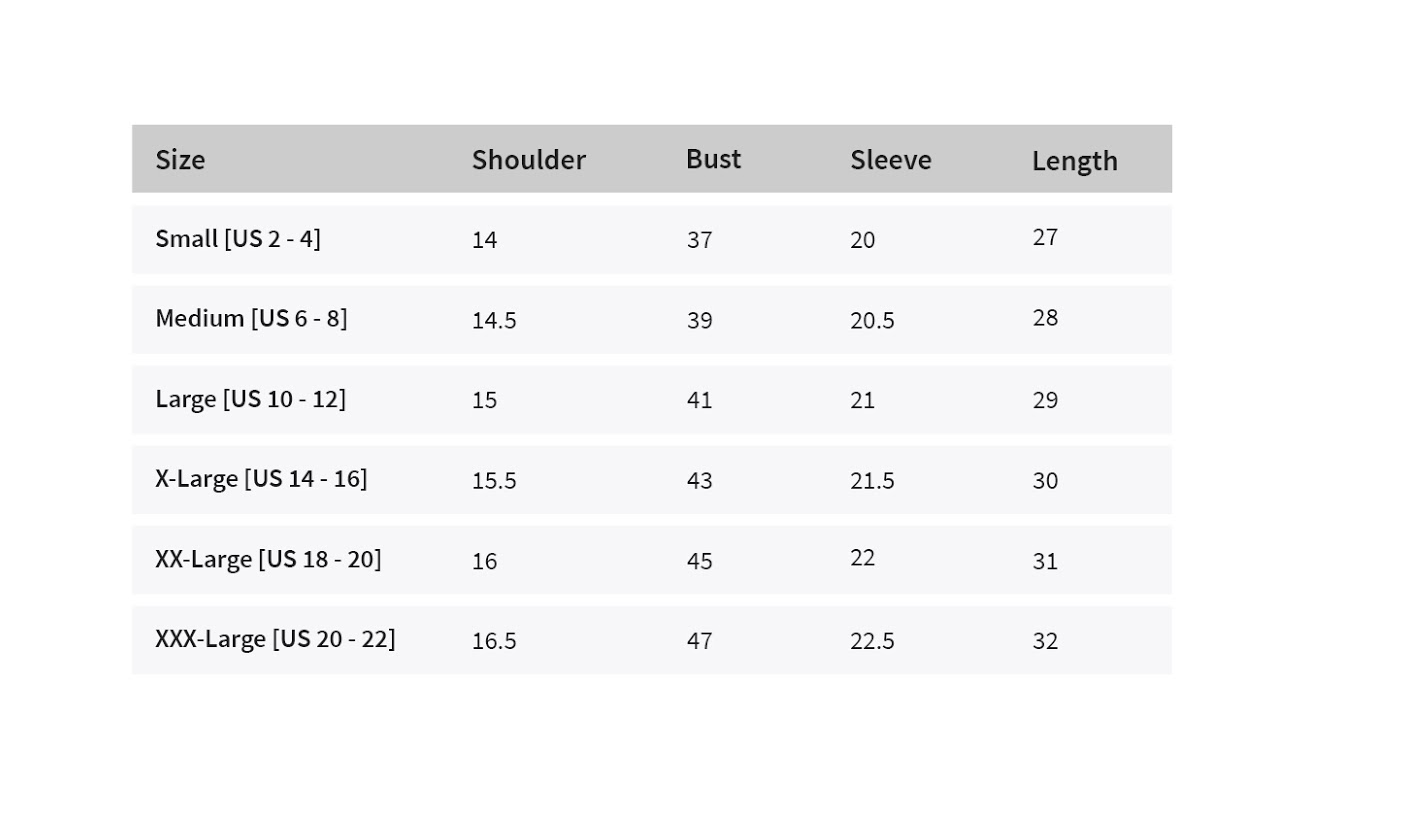
Task: Click the Large [US 10 - 12] row label
Action: [x=250, y=398]
